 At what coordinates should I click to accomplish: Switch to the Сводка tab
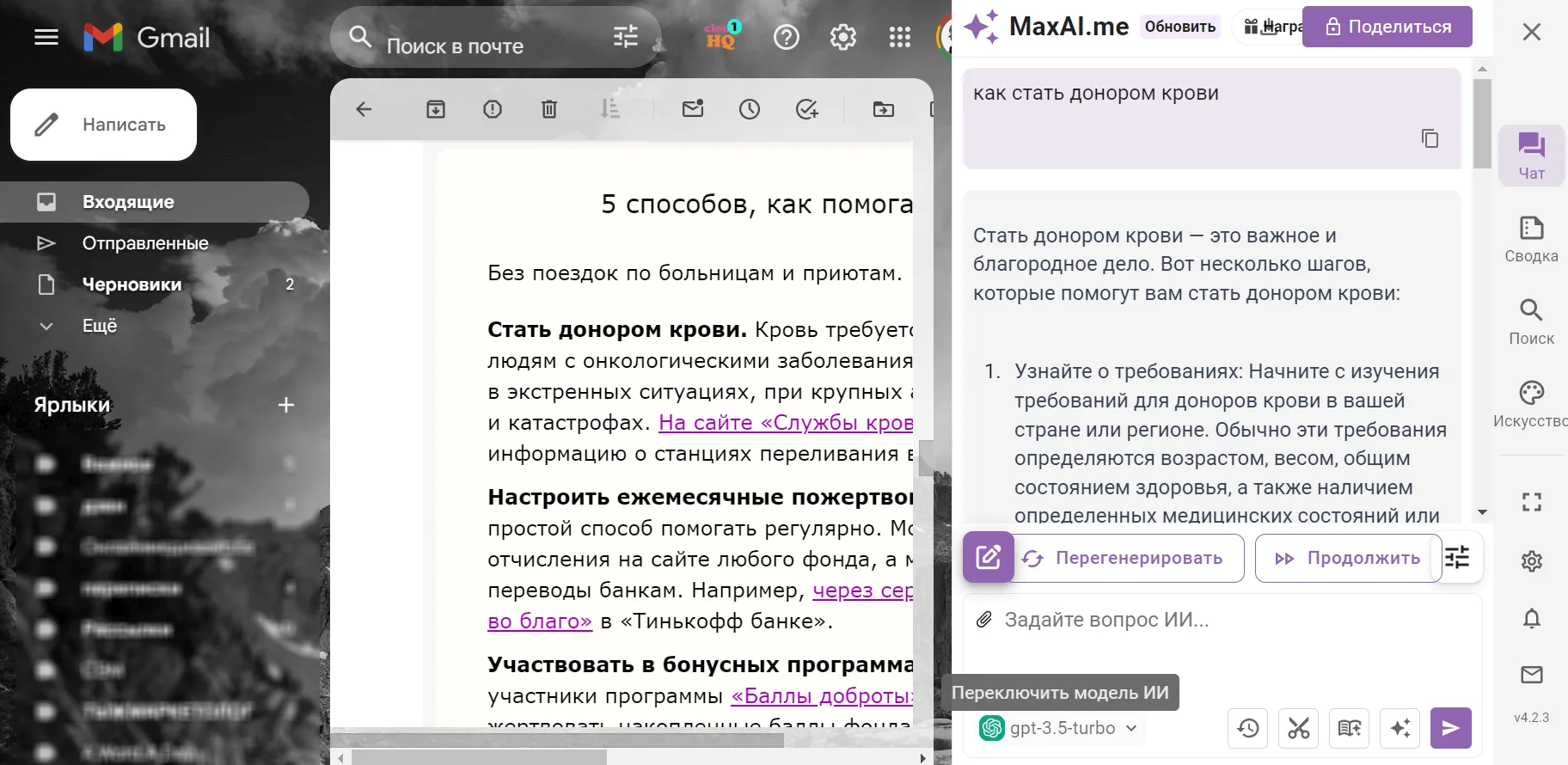(x=1531, y=239)
